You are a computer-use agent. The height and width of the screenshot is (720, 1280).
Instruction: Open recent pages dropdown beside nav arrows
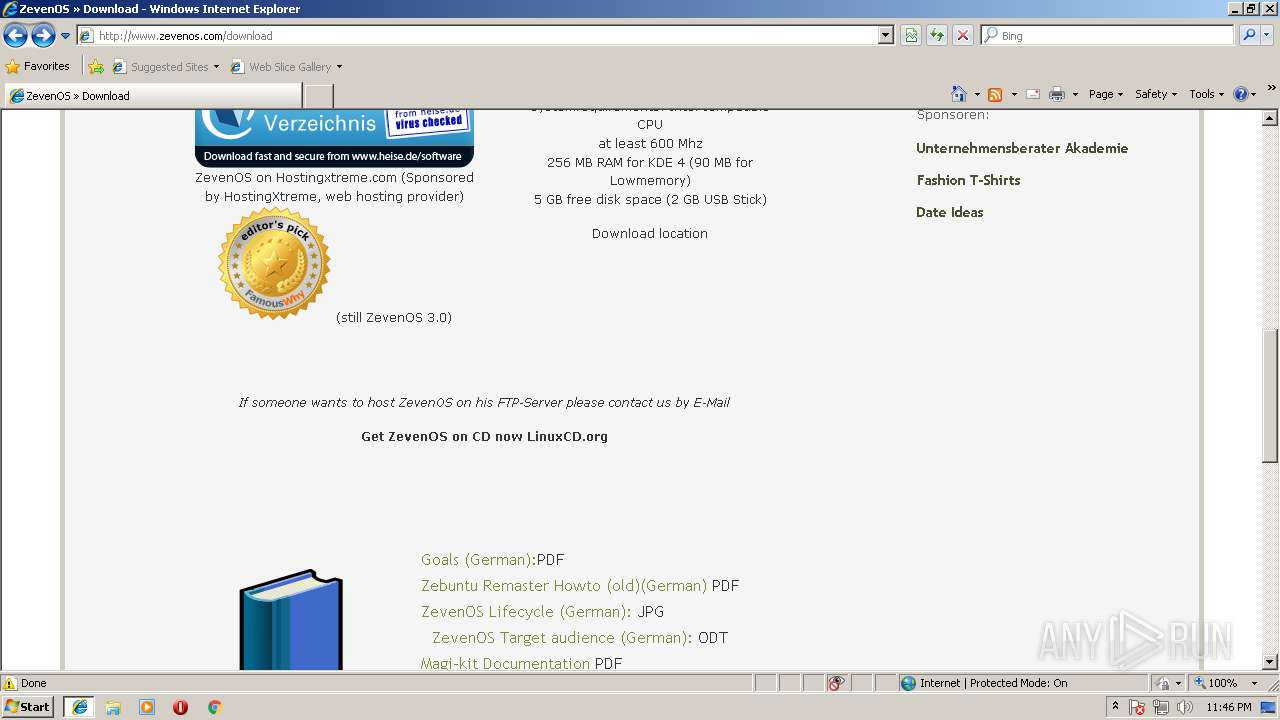66,36
